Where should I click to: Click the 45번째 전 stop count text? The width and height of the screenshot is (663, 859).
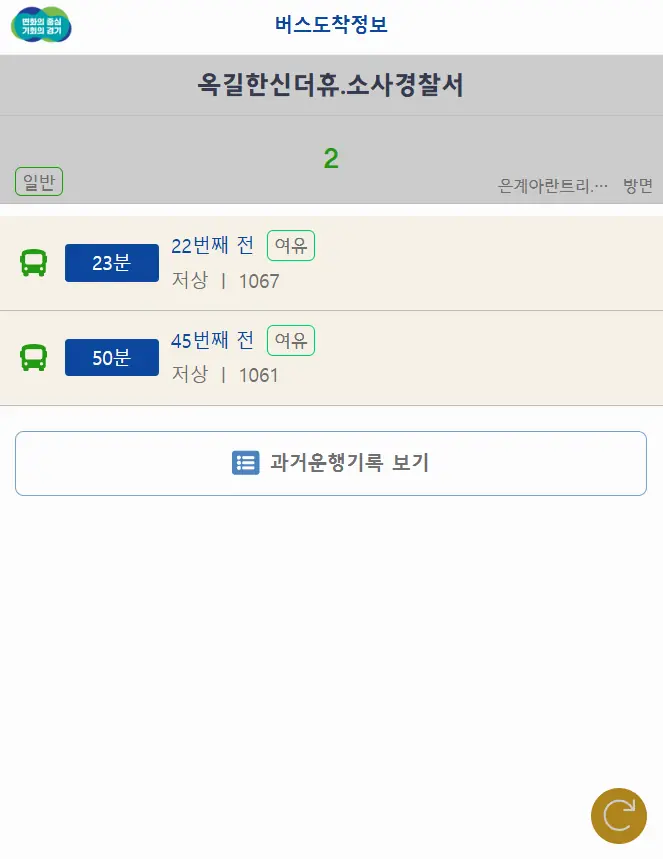pyautogui.click(x=213, y=340)
